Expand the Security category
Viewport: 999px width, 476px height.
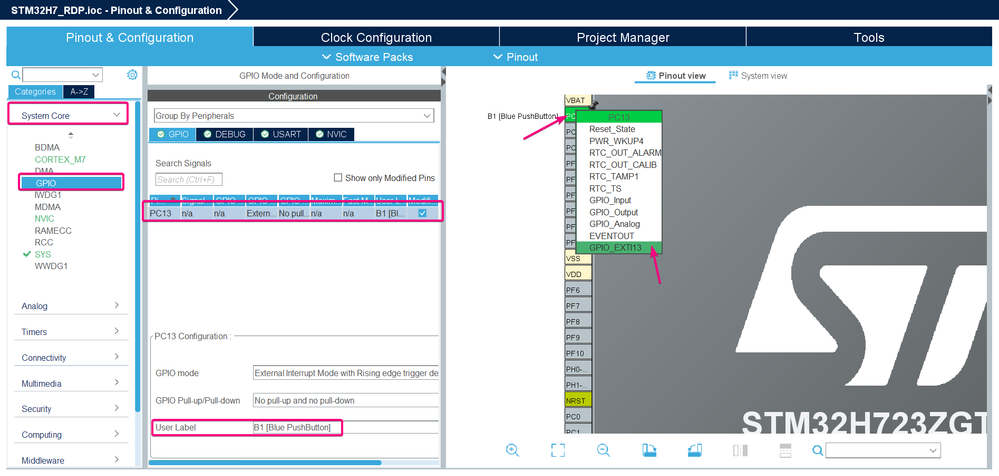tap(70, 408)
